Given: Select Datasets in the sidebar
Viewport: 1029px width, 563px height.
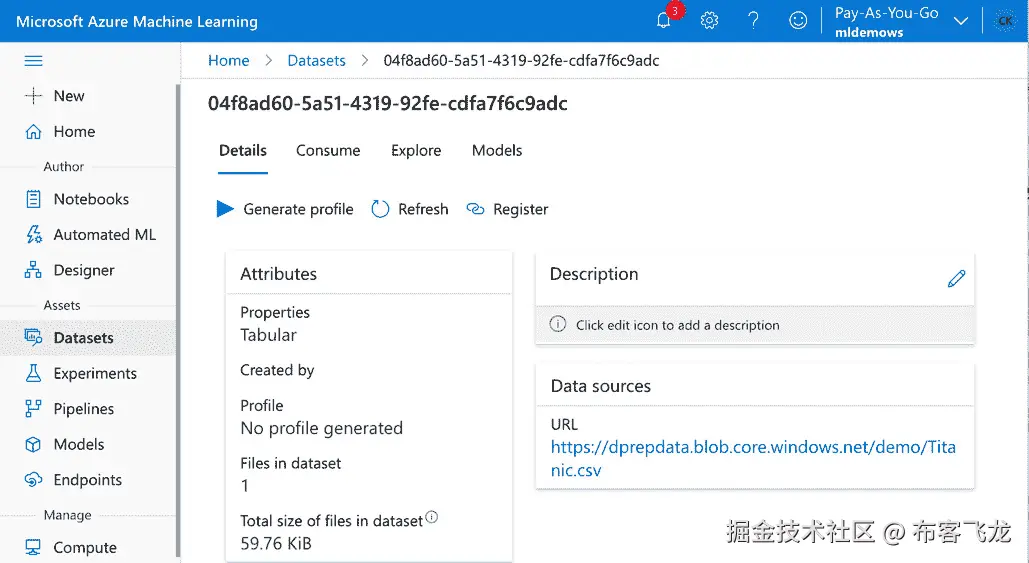Looking at the screenshot, I should click(x=88, y=337).
